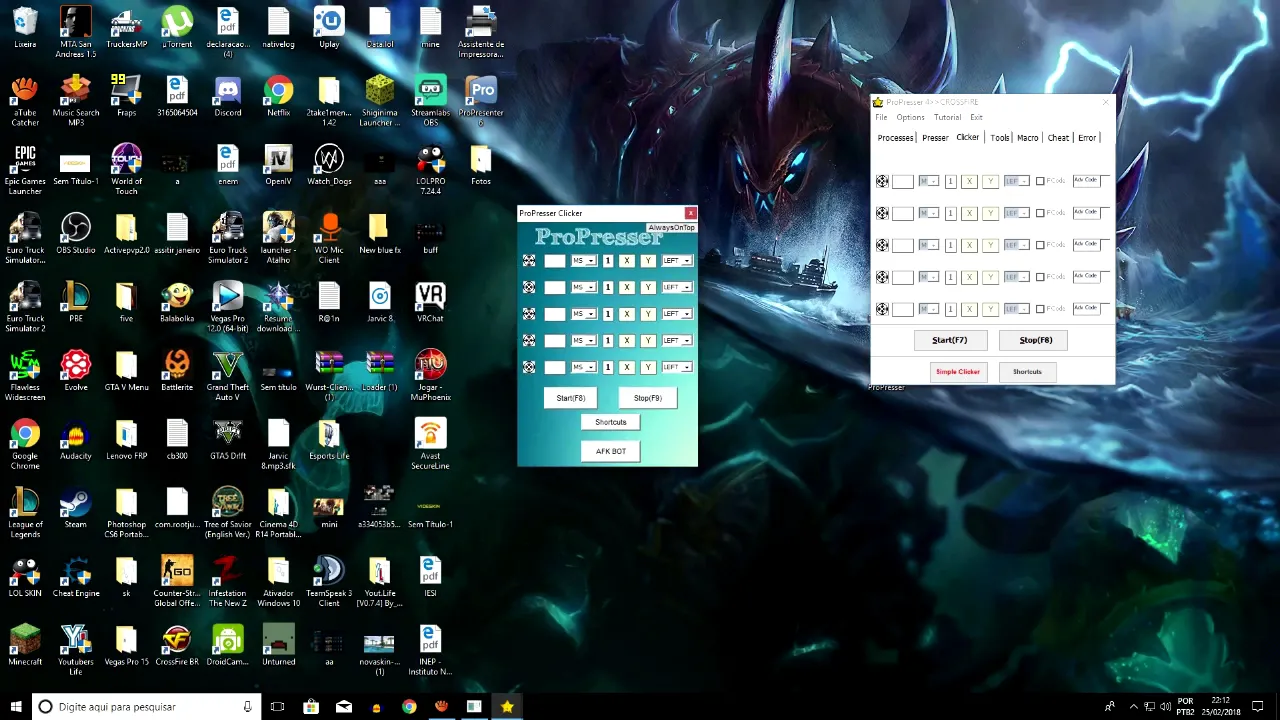
Task: Open the LEFT button dropdown in Clicker's fourth row
Action: coord(677,341)
